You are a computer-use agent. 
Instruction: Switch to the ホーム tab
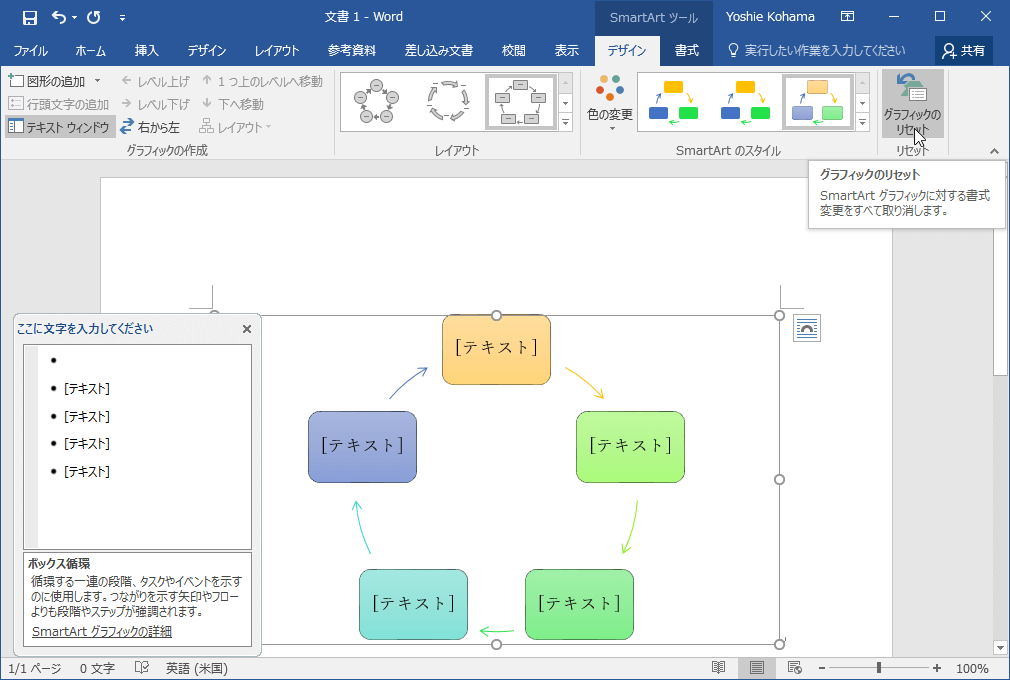tap(90, 50)
